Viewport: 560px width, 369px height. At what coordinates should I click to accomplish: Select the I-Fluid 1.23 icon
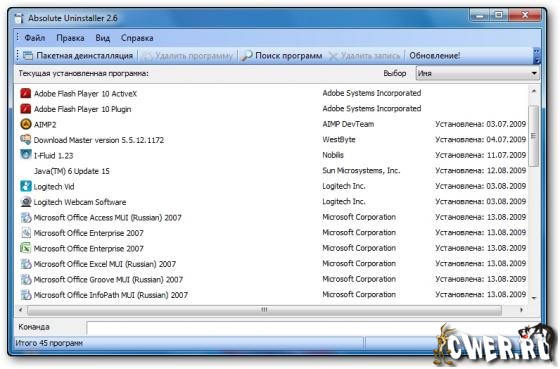(x=26, y=155)
